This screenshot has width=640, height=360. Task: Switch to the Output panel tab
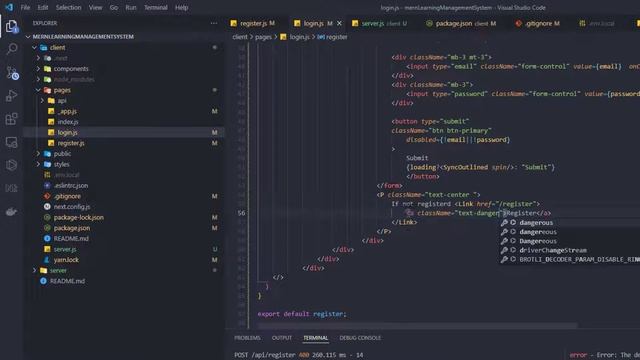click(282, 338)
